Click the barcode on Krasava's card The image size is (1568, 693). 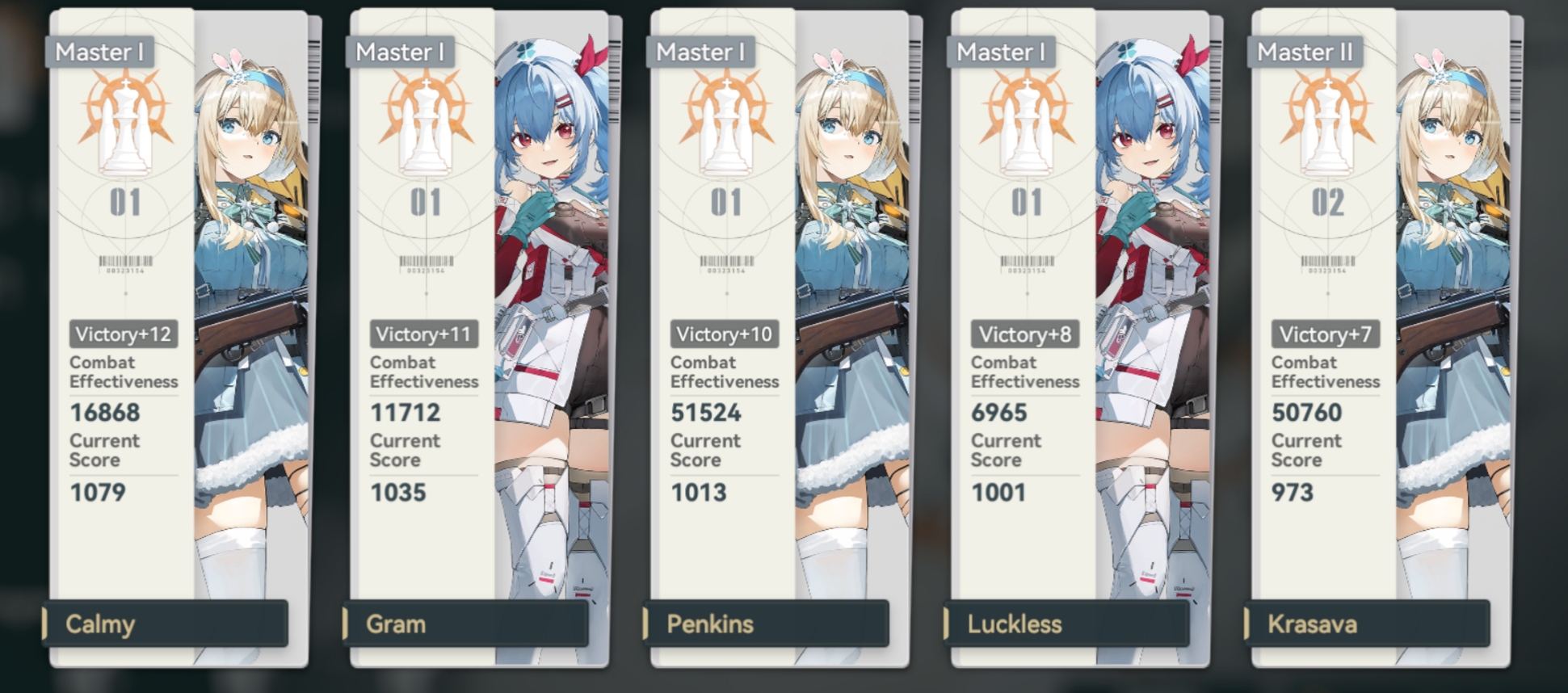coord(1327,264)
